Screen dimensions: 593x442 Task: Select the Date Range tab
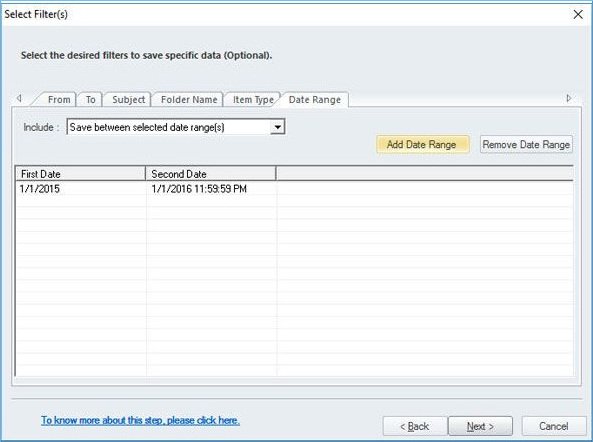click(315, 100)
